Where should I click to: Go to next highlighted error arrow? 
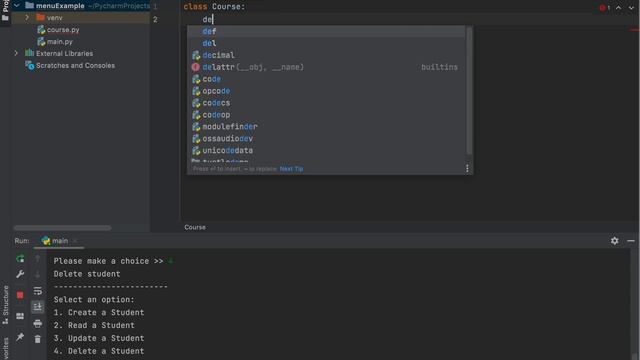pyautogui.click(x=631, y=7)
